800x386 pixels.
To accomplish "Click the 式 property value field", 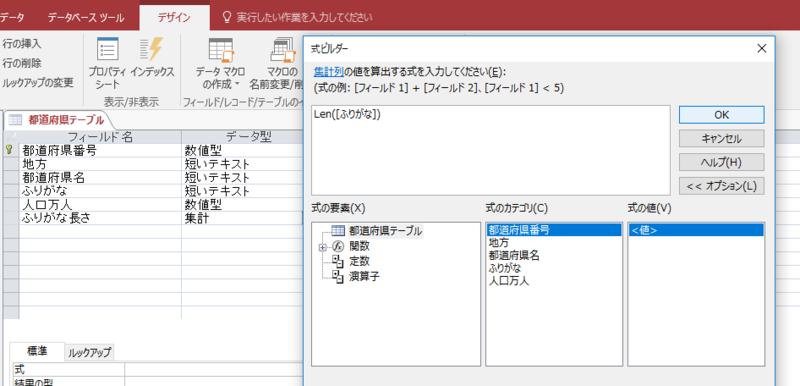I will [214, 369].
